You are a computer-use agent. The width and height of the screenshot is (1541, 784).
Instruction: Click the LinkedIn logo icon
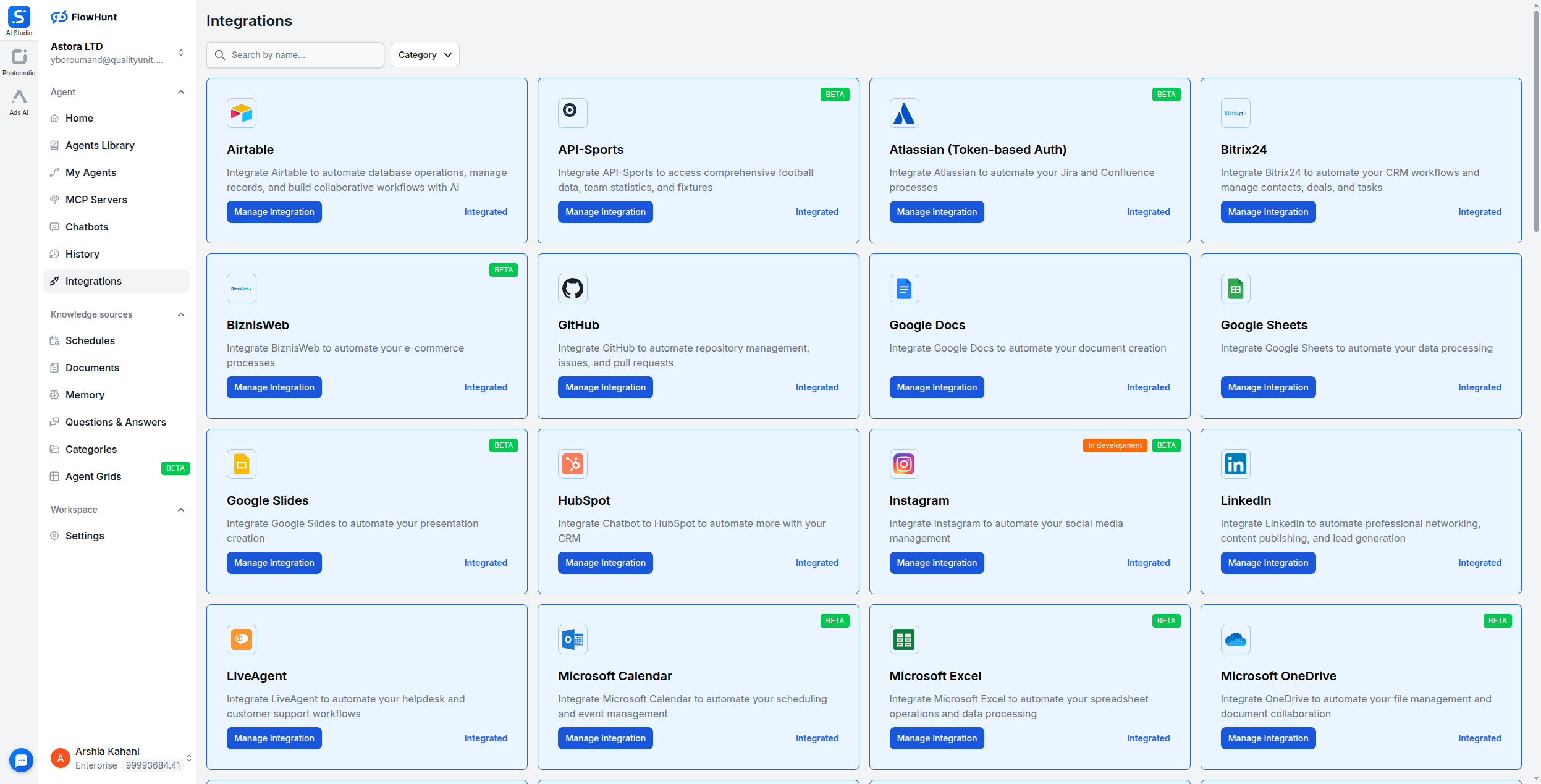1236,464
